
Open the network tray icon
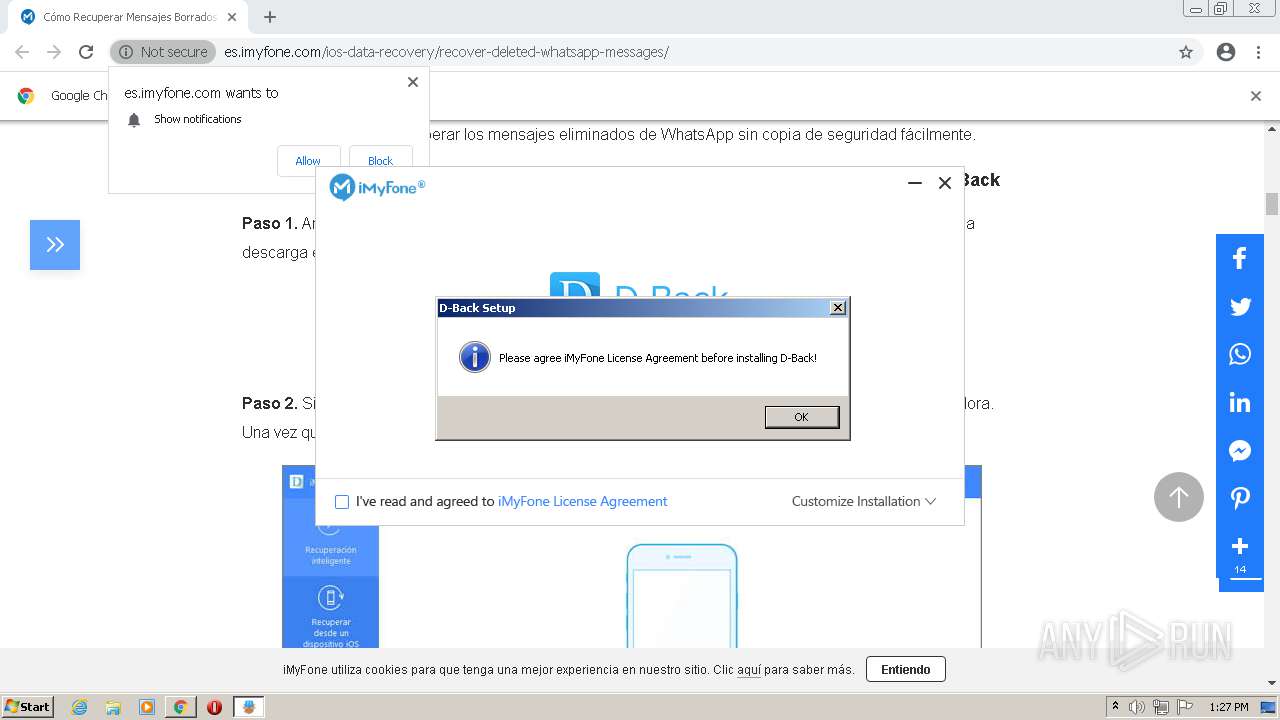click(x=1161, y=707)
